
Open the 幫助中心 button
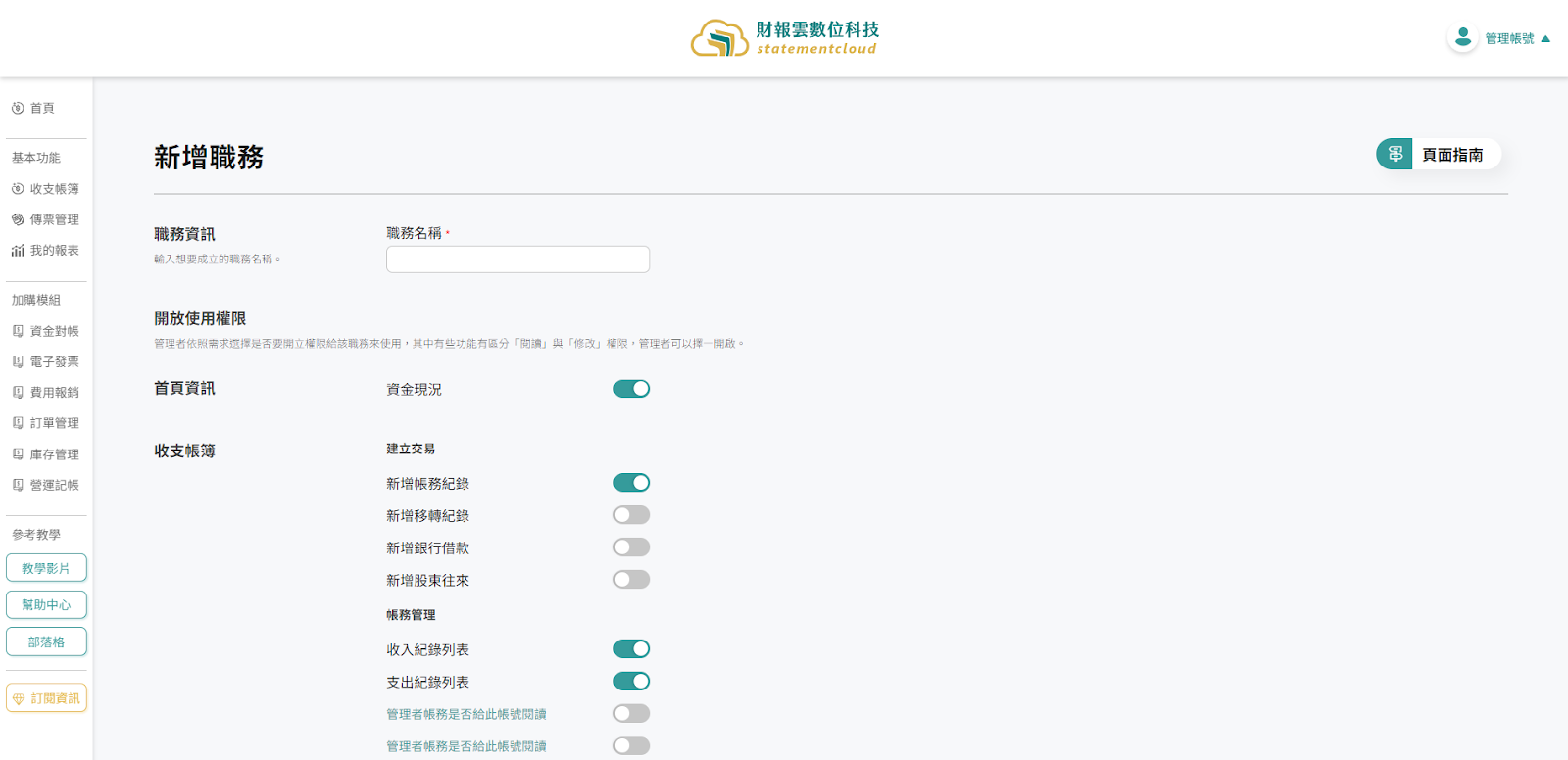click(46, 604)
